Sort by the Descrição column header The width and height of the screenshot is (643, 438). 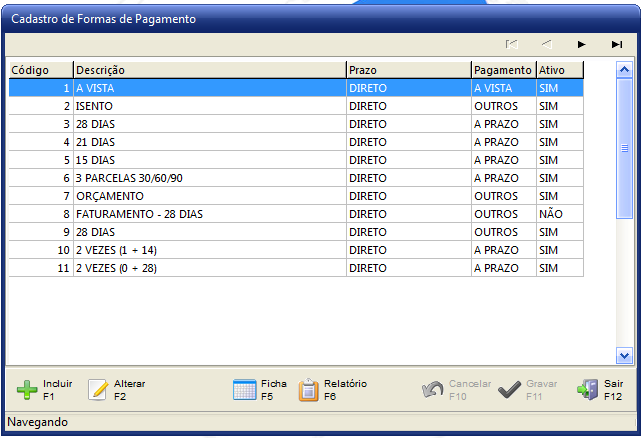click(x=210, y=70)
